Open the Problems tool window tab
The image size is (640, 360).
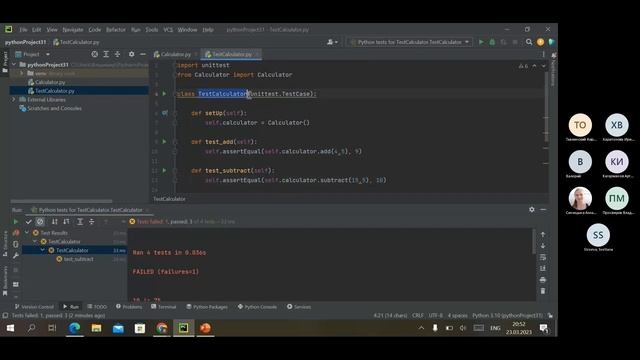(x=129, y=307)
